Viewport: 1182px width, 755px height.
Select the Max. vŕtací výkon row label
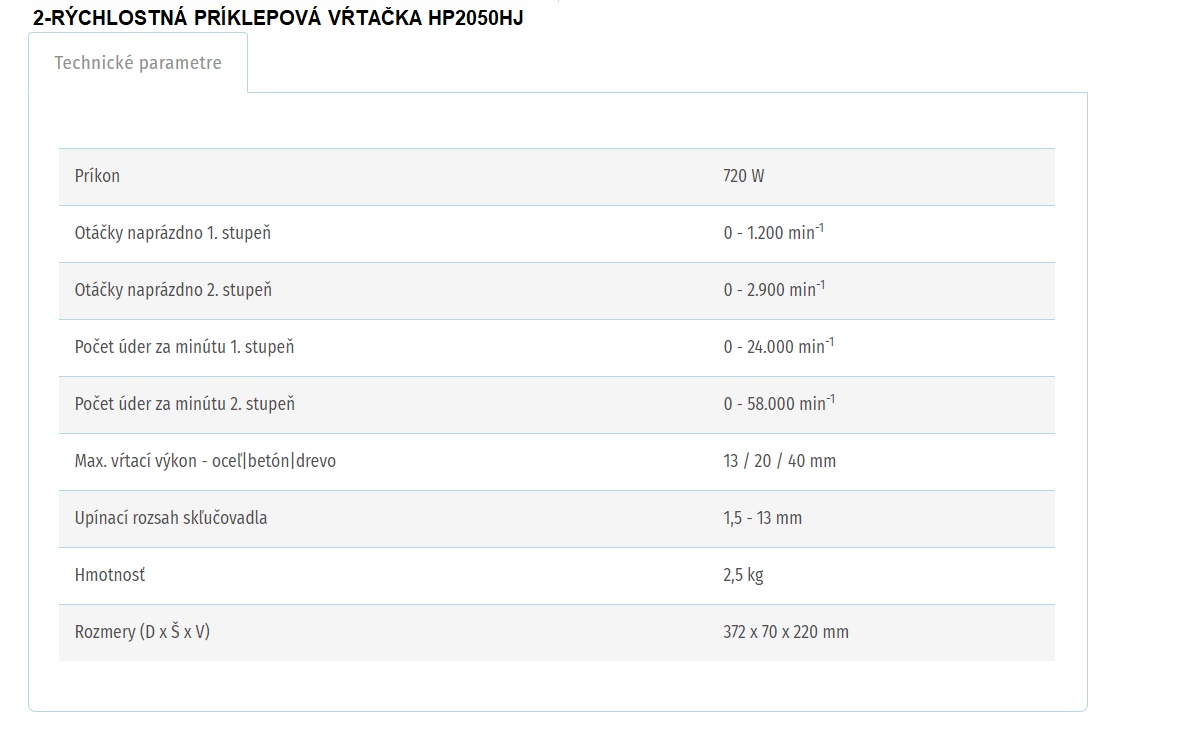[205, 461]
